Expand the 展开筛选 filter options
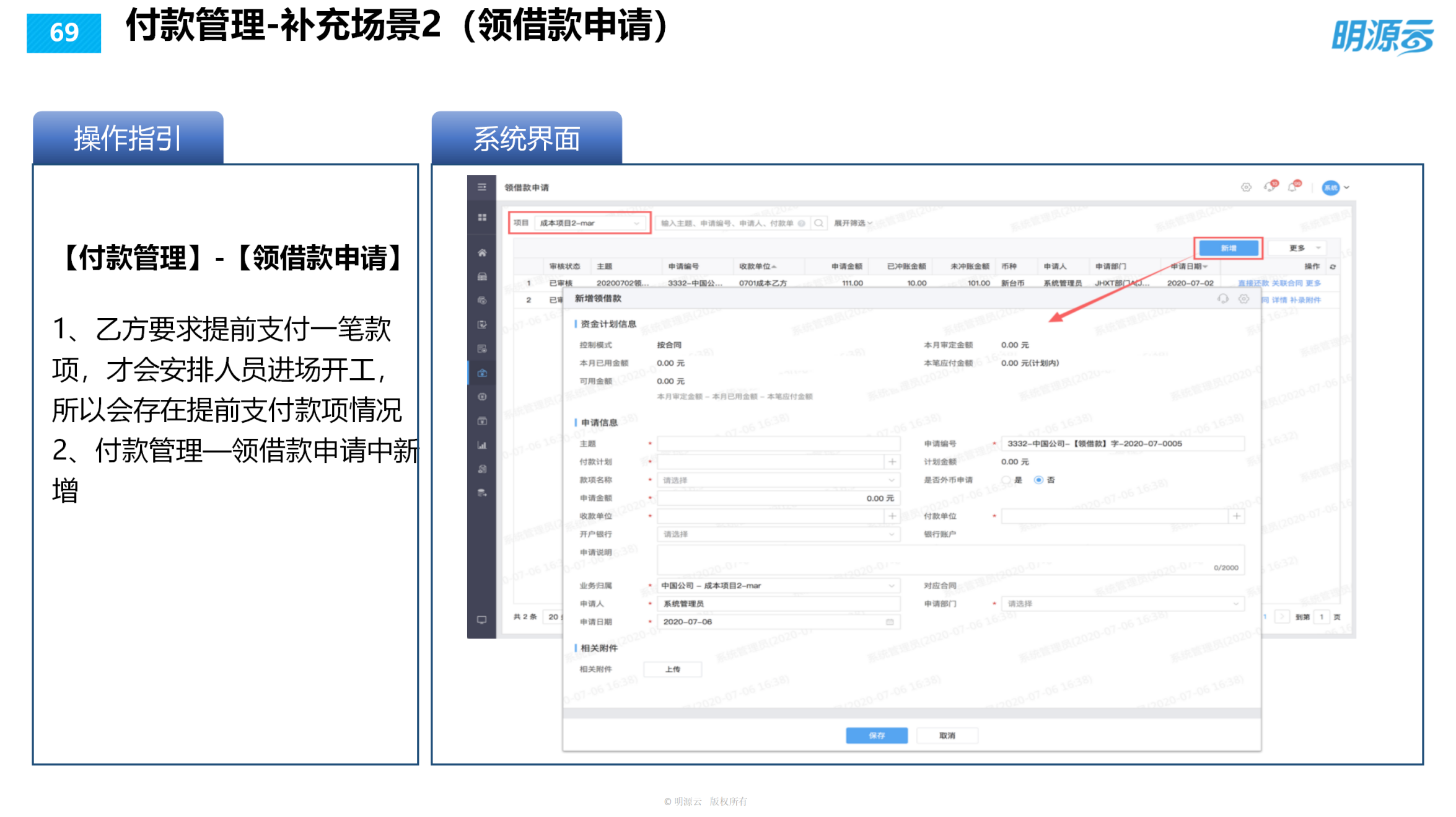 852,224
